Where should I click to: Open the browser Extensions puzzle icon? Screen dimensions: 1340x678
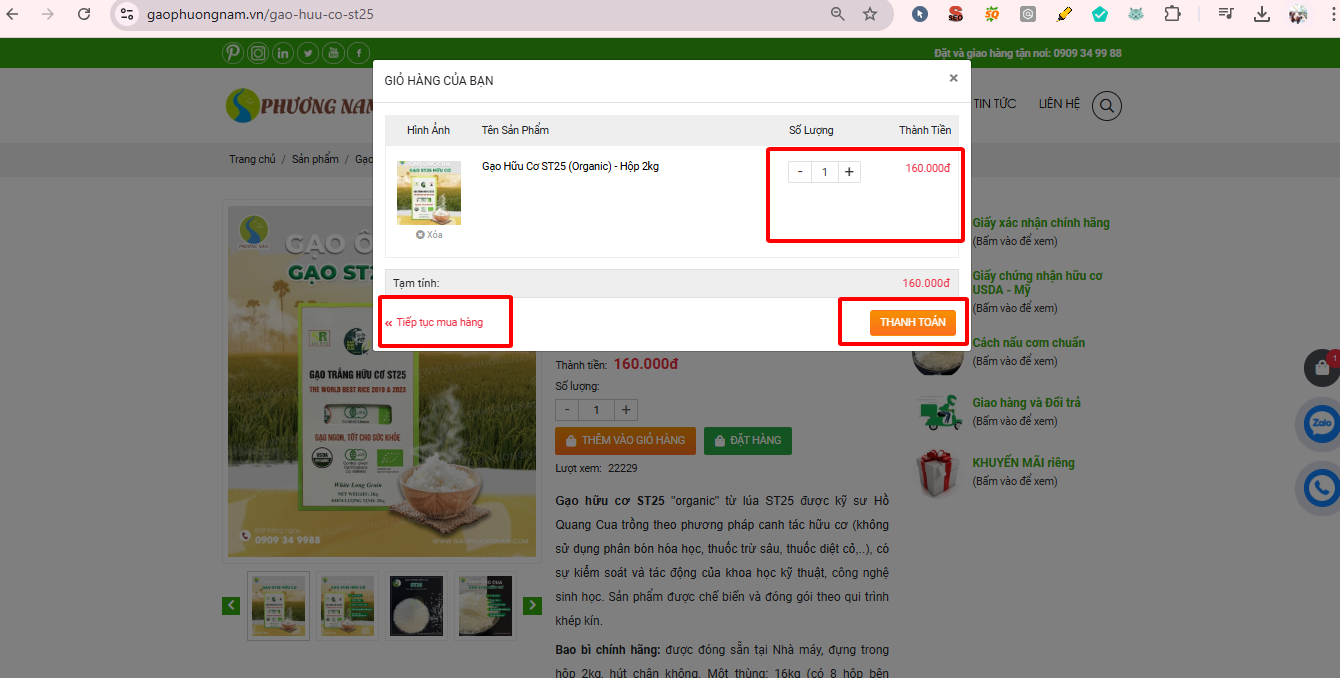click(1173, 14)
